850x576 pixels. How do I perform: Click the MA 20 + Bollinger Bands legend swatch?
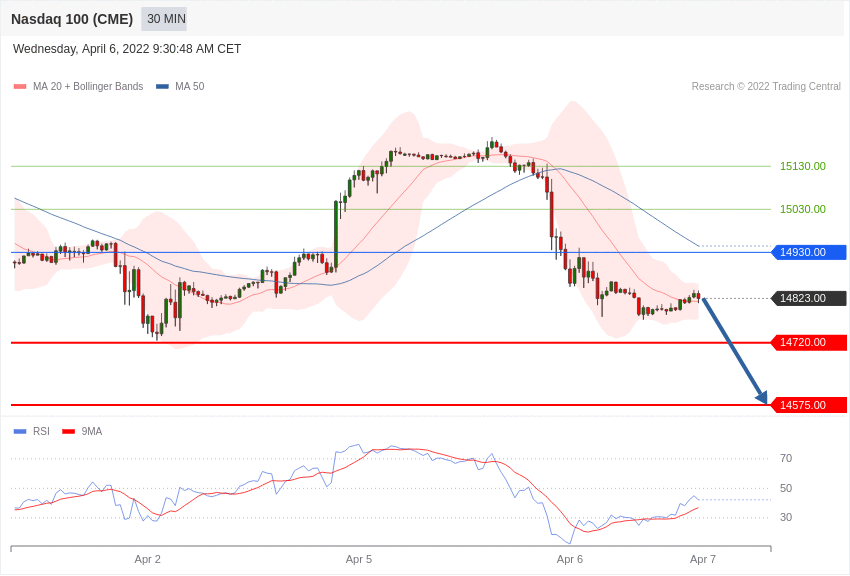(x=20, y=87)
